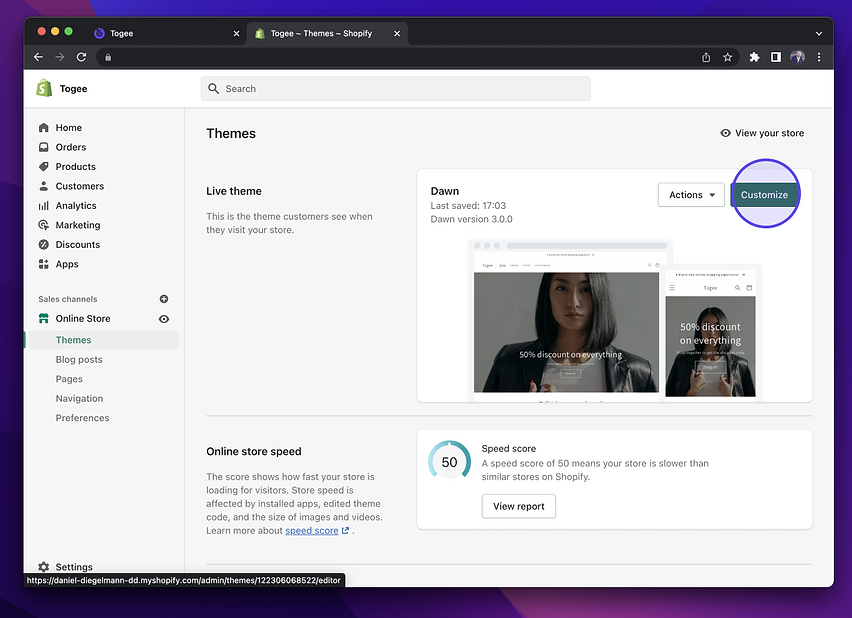The image size is (852, 618).
Task: View online store via eye icon
Action: click(164, 319)
